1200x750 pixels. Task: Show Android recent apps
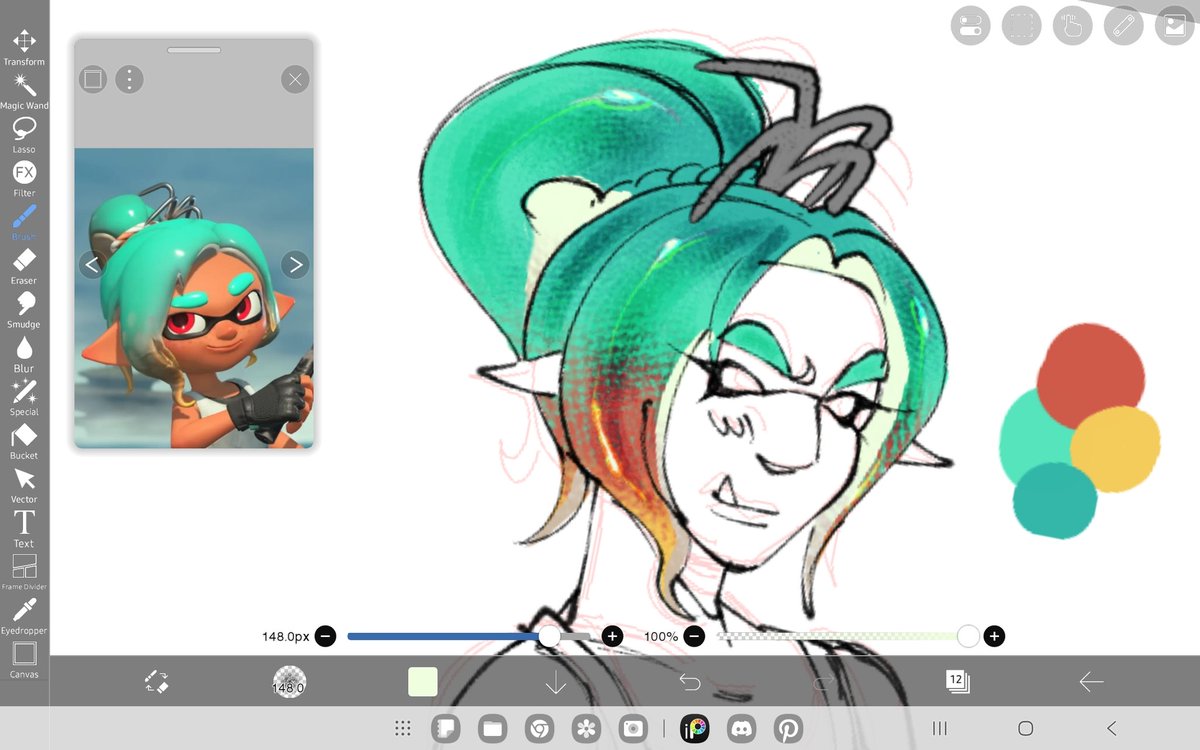pyautogui.click(x=940, y=729)
